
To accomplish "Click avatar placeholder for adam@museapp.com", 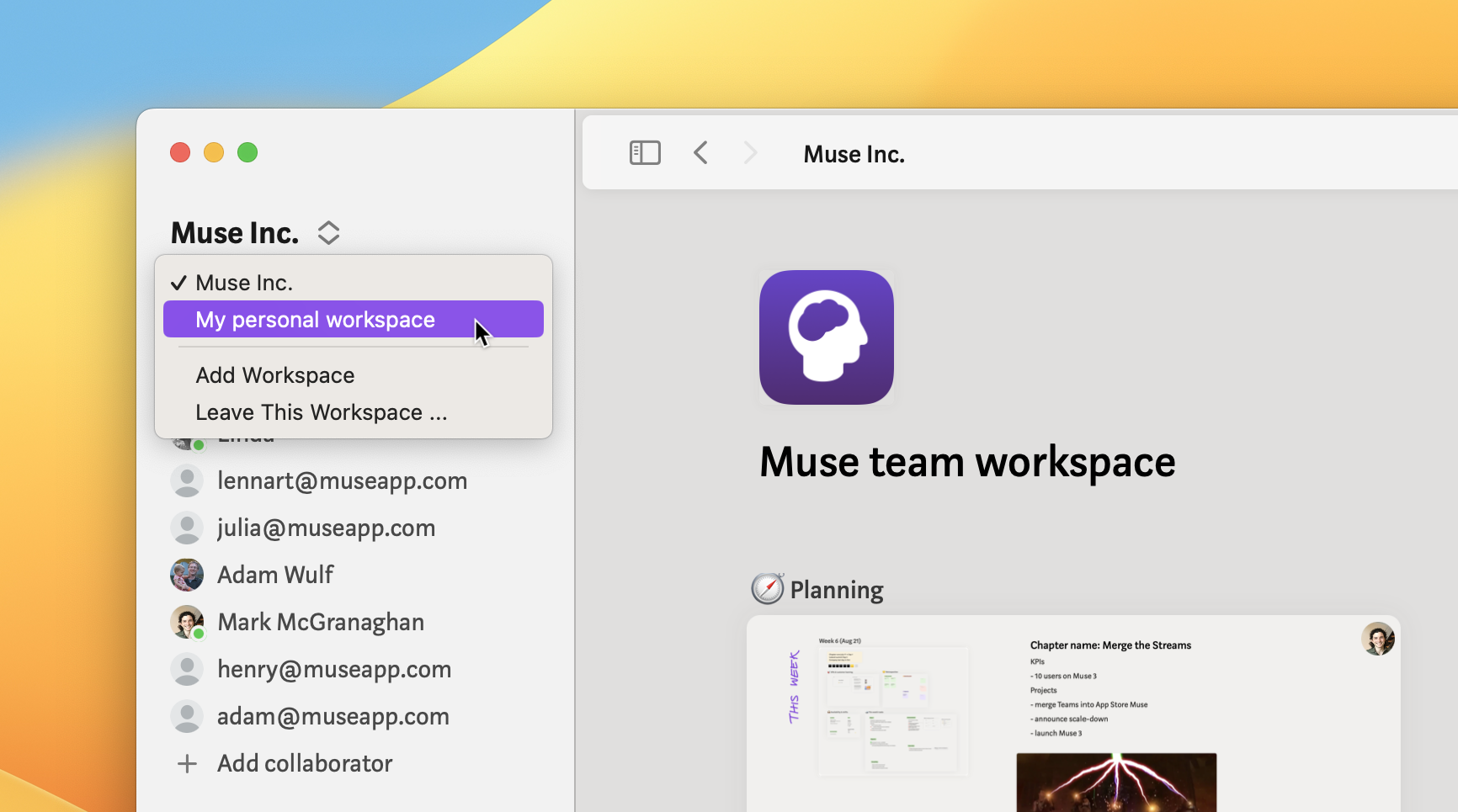I will tap(187, 716).
